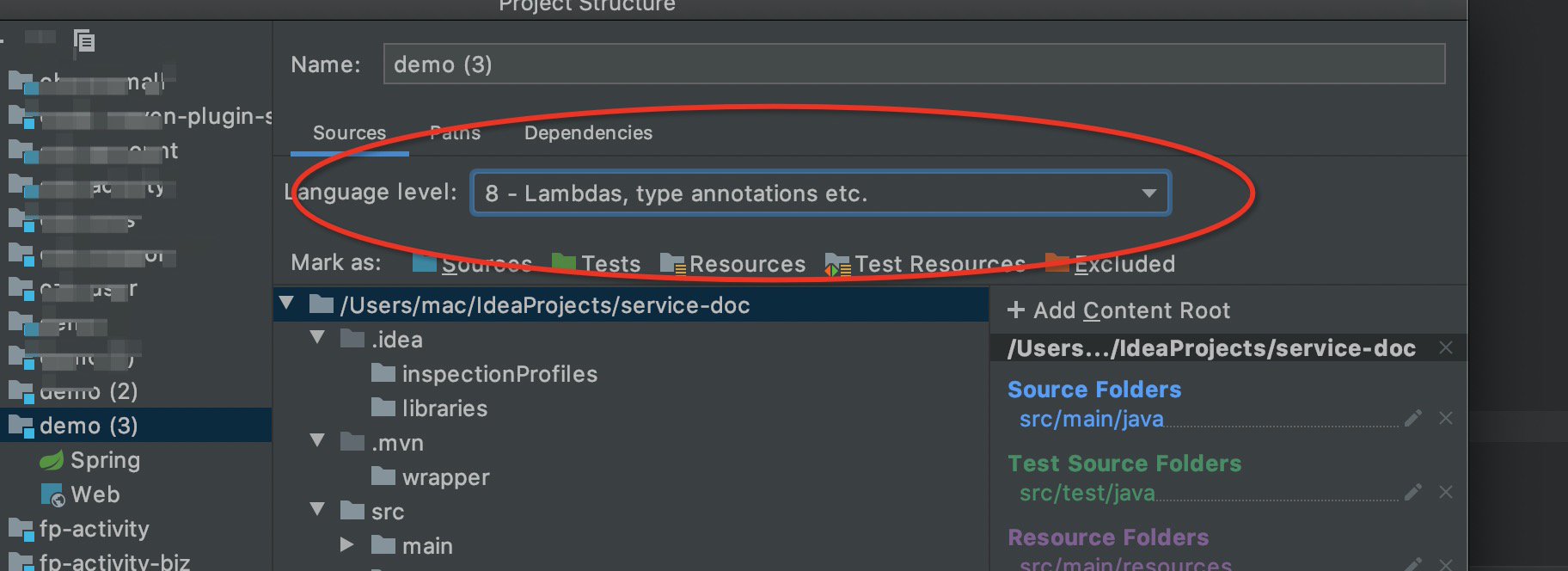
Task: Collapse the service-doc root folder
Action: (287, 304)
